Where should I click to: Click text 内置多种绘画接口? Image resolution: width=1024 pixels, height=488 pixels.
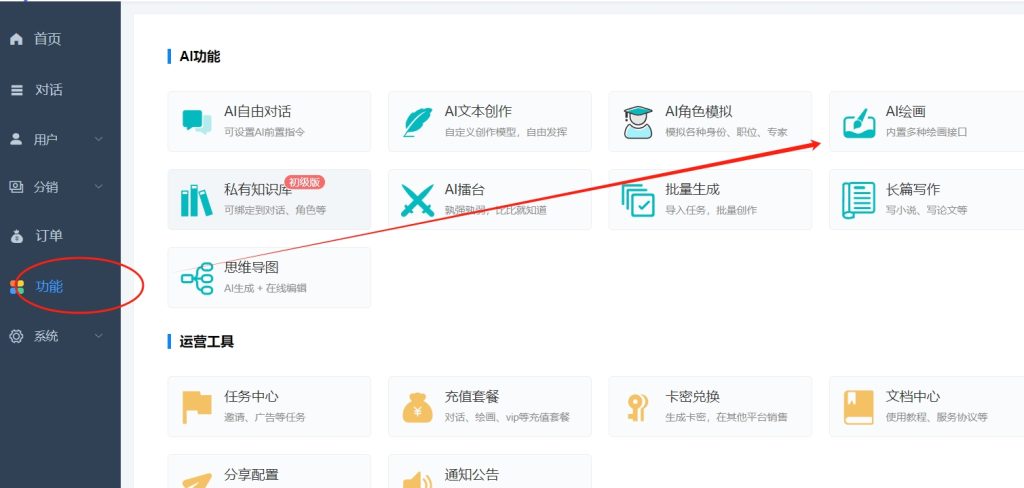pos(926,132)
